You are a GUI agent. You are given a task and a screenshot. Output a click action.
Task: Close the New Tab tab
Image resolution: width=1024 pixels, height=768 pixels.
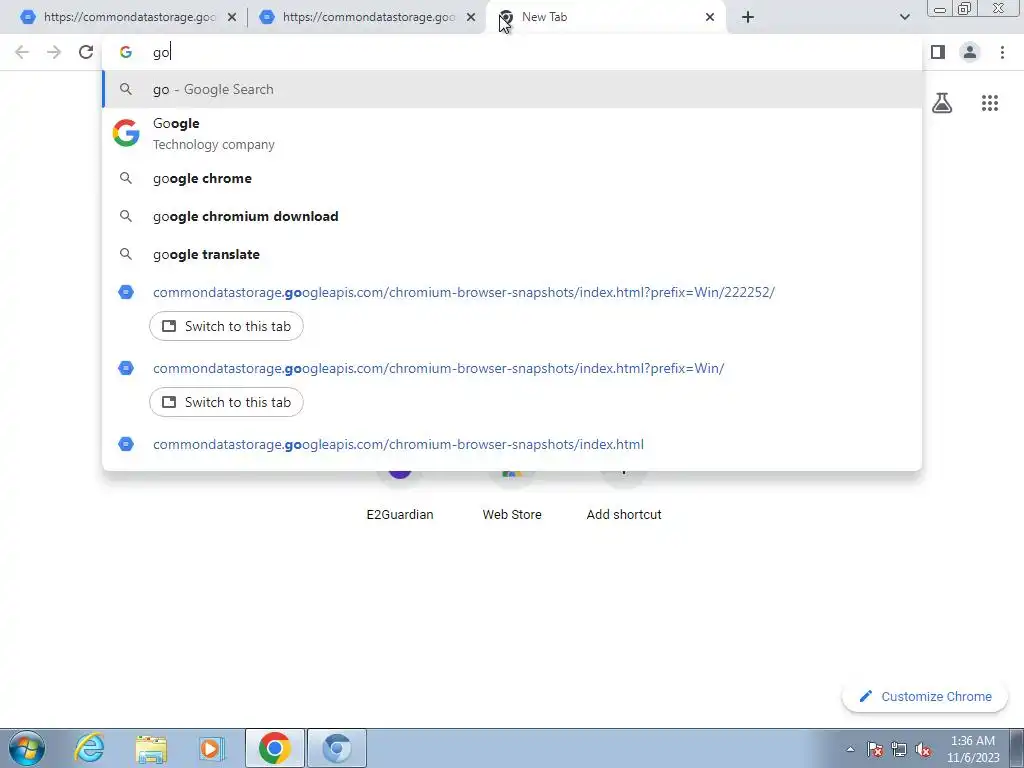coord(710,17)
